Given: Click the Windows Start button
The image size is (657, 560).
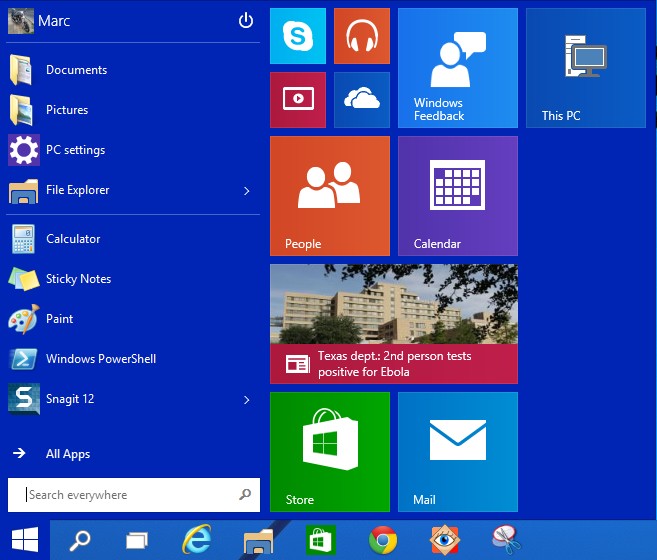Looking at the screenshot, I should tap(25, 540).
